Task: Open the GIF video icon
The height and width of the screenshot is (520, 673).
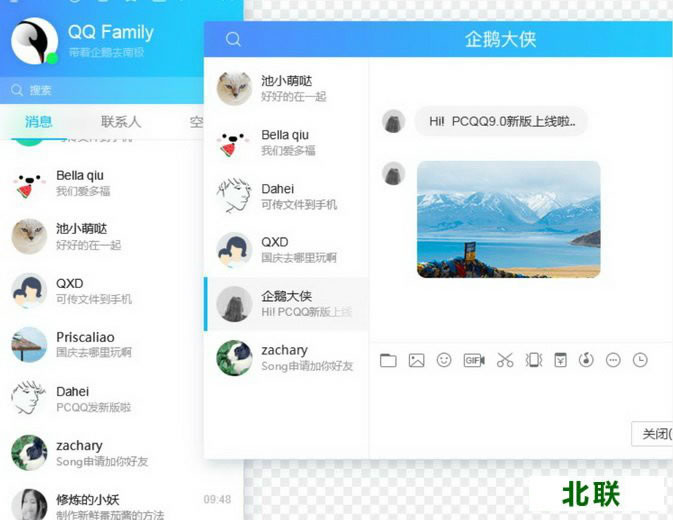Action: click(x=474, y=360)
